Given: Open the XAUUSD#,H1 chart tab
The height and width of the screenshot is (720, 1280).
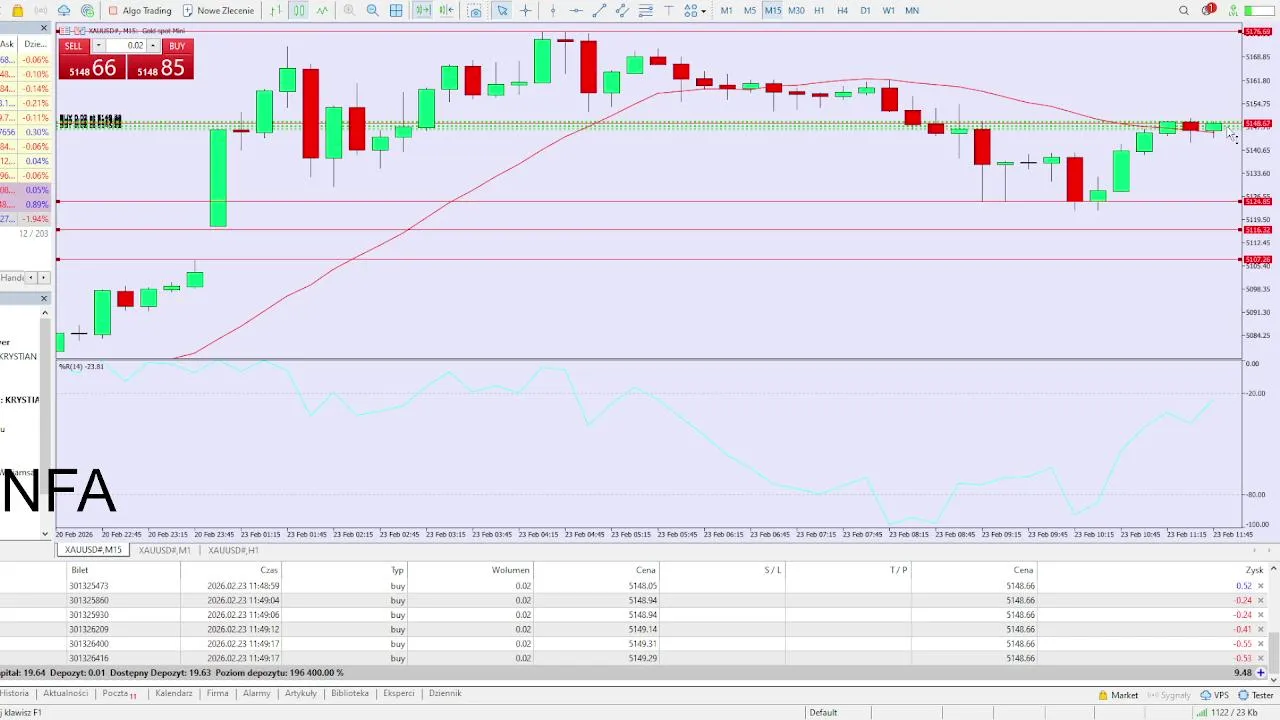Looking at the screenshot, I should click(x=233, y=550).
